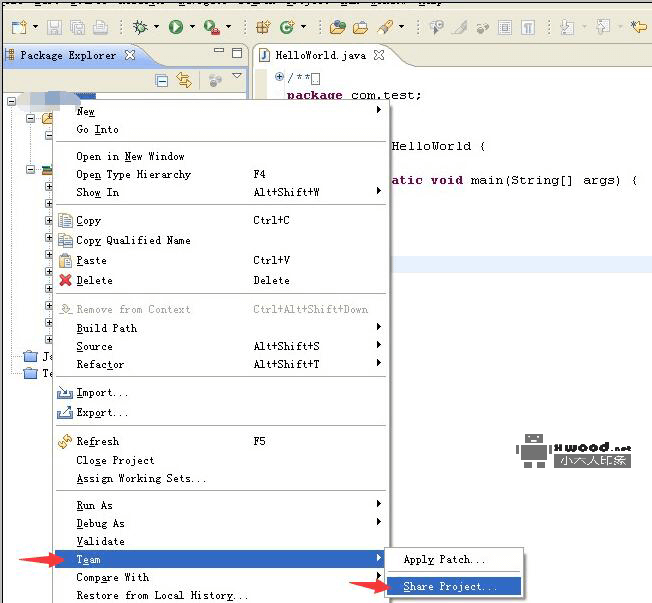
Task: Choose Open in New Window
Action: pos(221,156)
